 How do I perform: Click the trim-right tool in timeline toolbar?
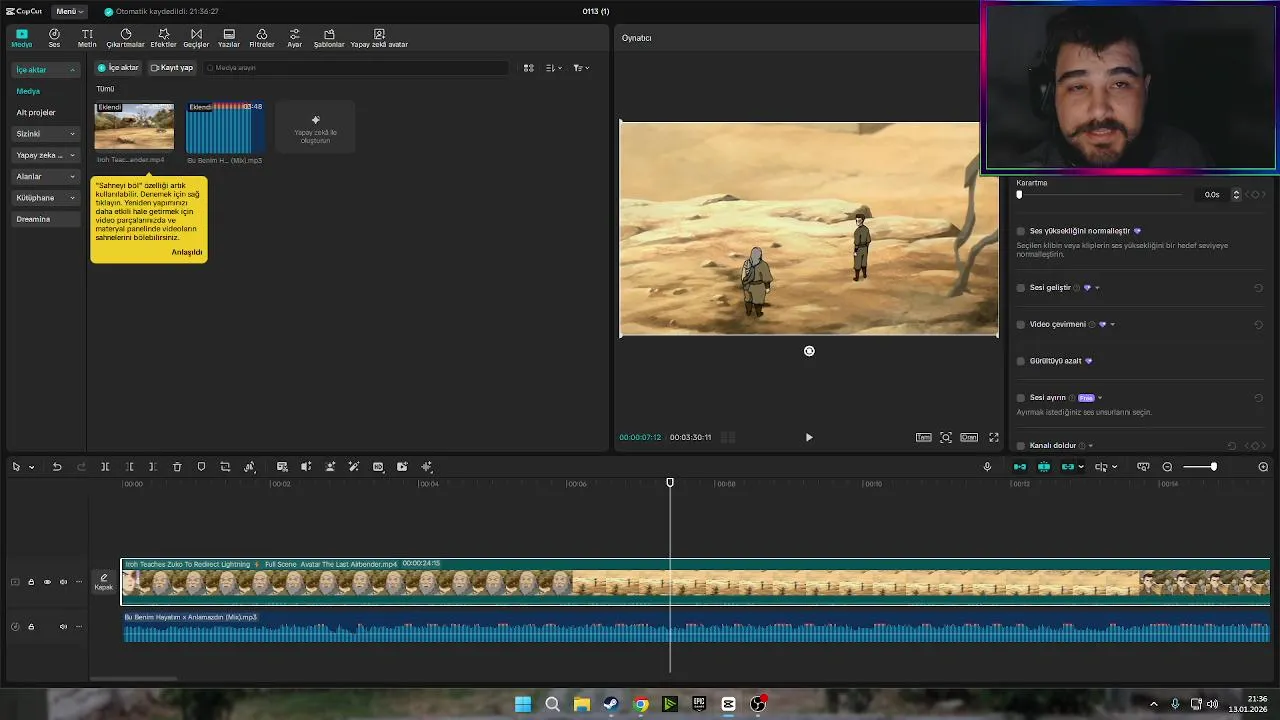click(152, 467)
